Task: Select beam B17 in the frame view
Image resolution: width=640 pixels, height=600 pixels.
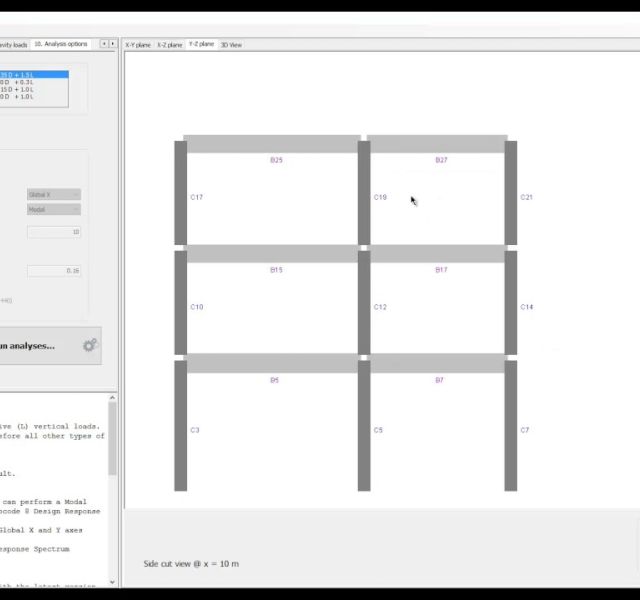Action: pos(437,254)
